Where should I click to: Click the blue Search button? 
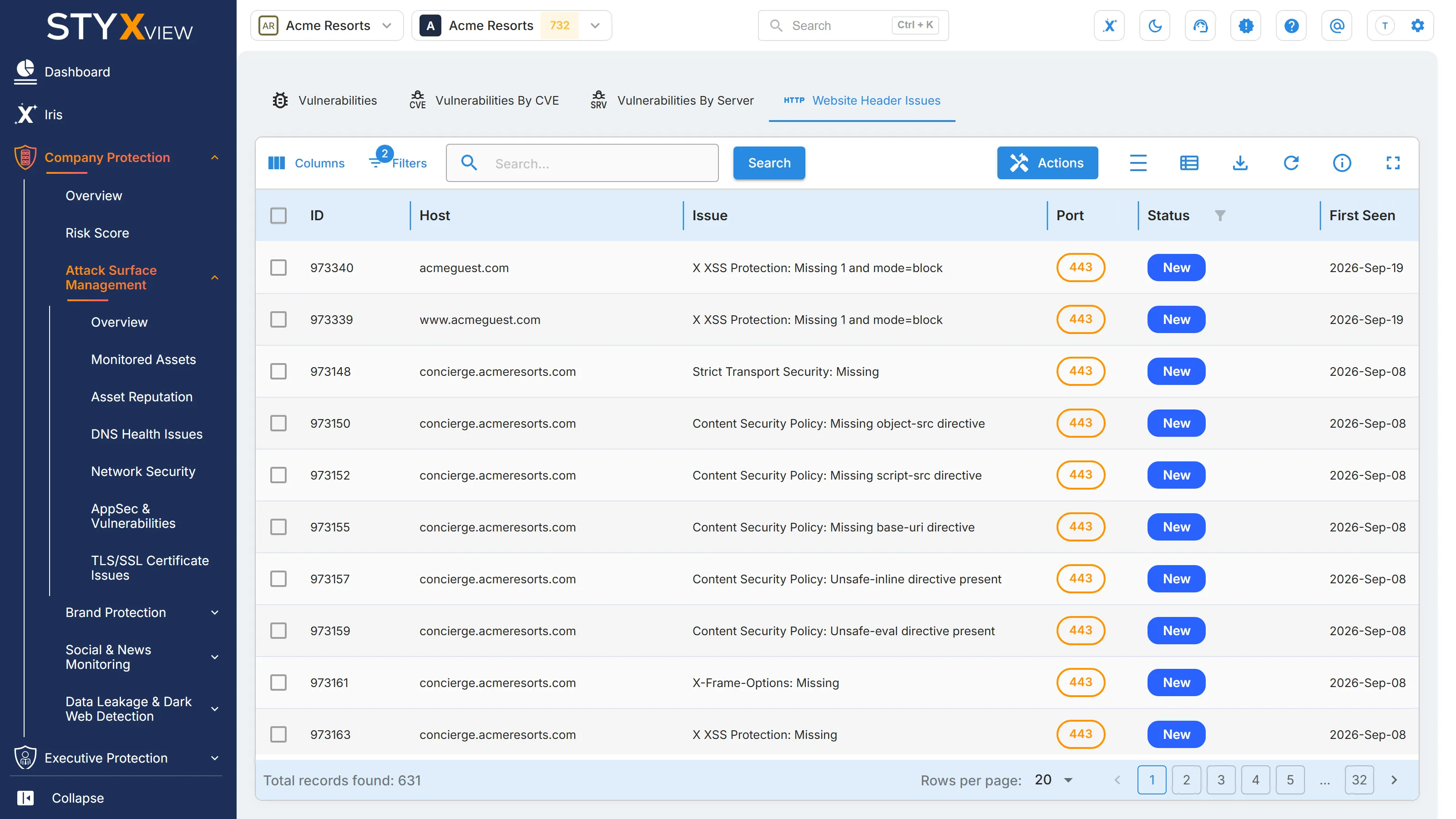[x=768, y=163]
